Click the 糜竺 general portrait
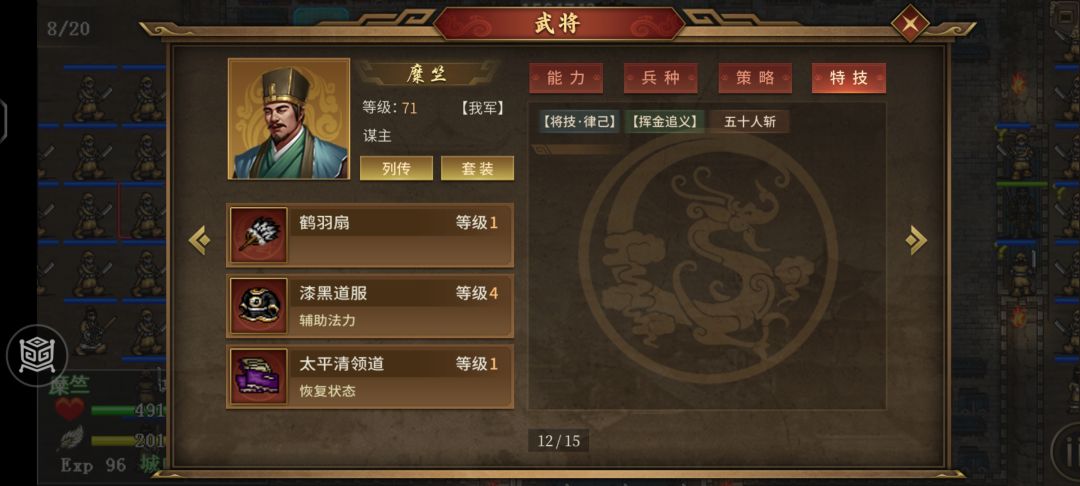1080x486 pixels. pyautogui.click(x=289, y=118)
